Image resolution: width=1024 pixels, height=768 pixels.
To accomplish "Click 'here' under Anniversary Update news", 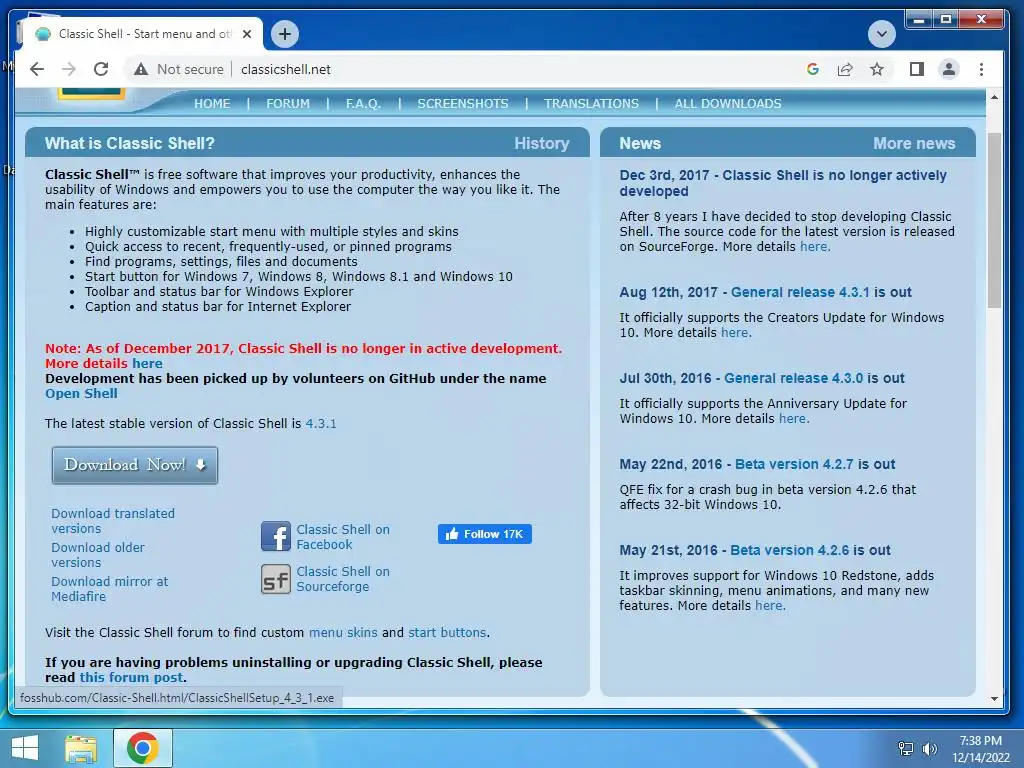I will 793,419.
